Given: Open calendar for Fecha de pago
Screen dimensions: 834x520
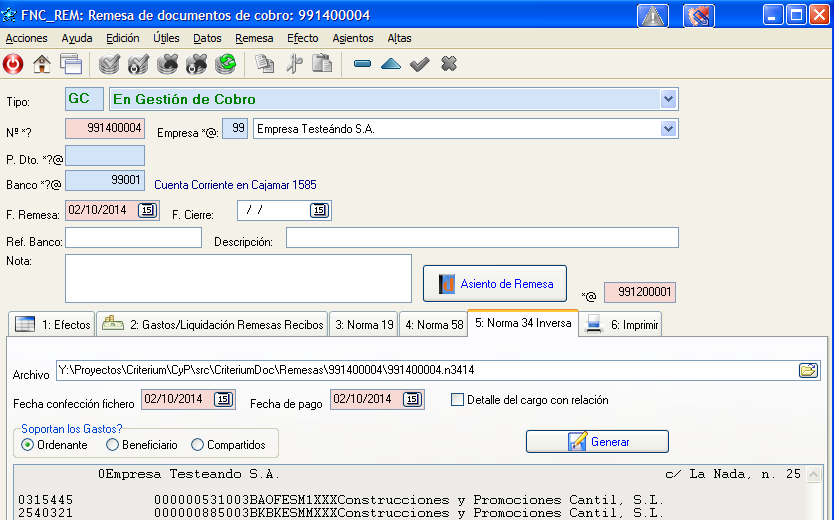Looking at the screenshot, I should [412, 399].
